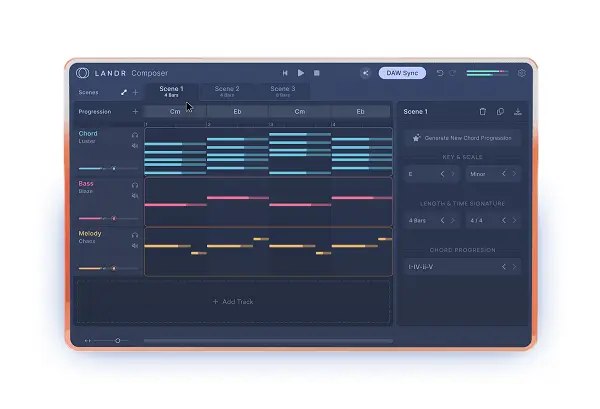This screenshot has height=409, width=600.
Task: Click the first pink Bass note
Action: (x=176, y=205)
